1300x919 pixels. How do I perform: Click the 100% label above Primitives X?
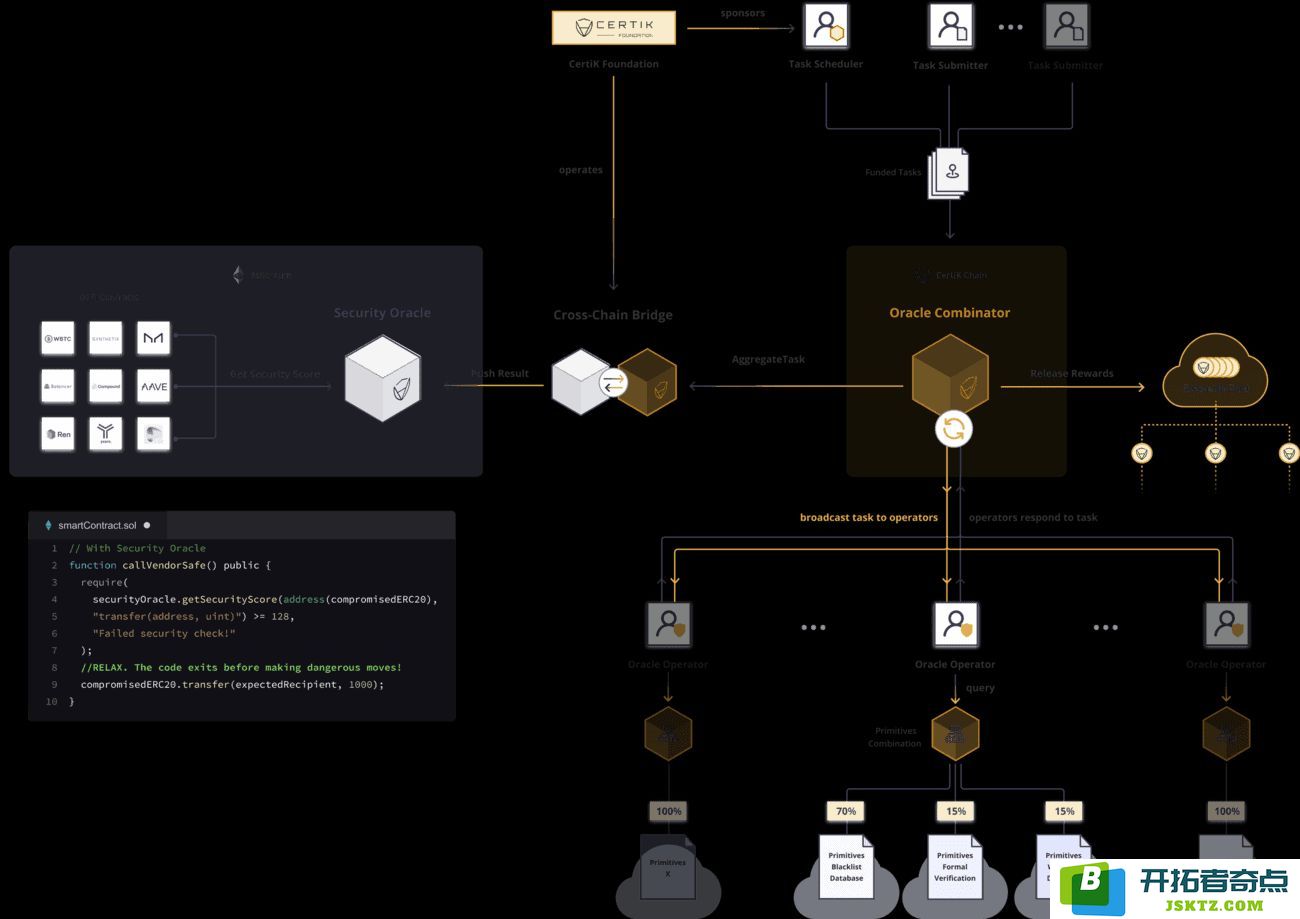tap(668, 811)
